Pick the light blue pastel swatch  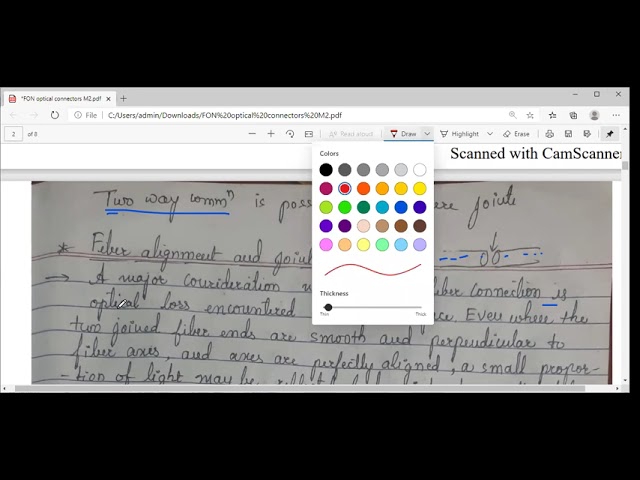[x=401, y=244]
